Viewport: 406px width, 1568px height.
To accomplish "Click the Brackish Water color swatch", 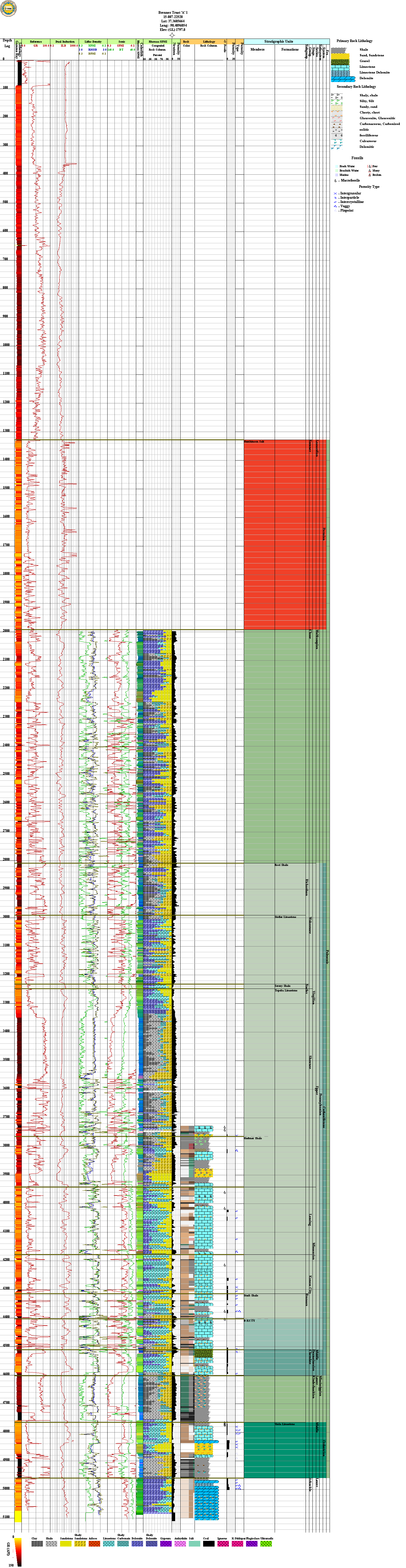I will (336, 171).
